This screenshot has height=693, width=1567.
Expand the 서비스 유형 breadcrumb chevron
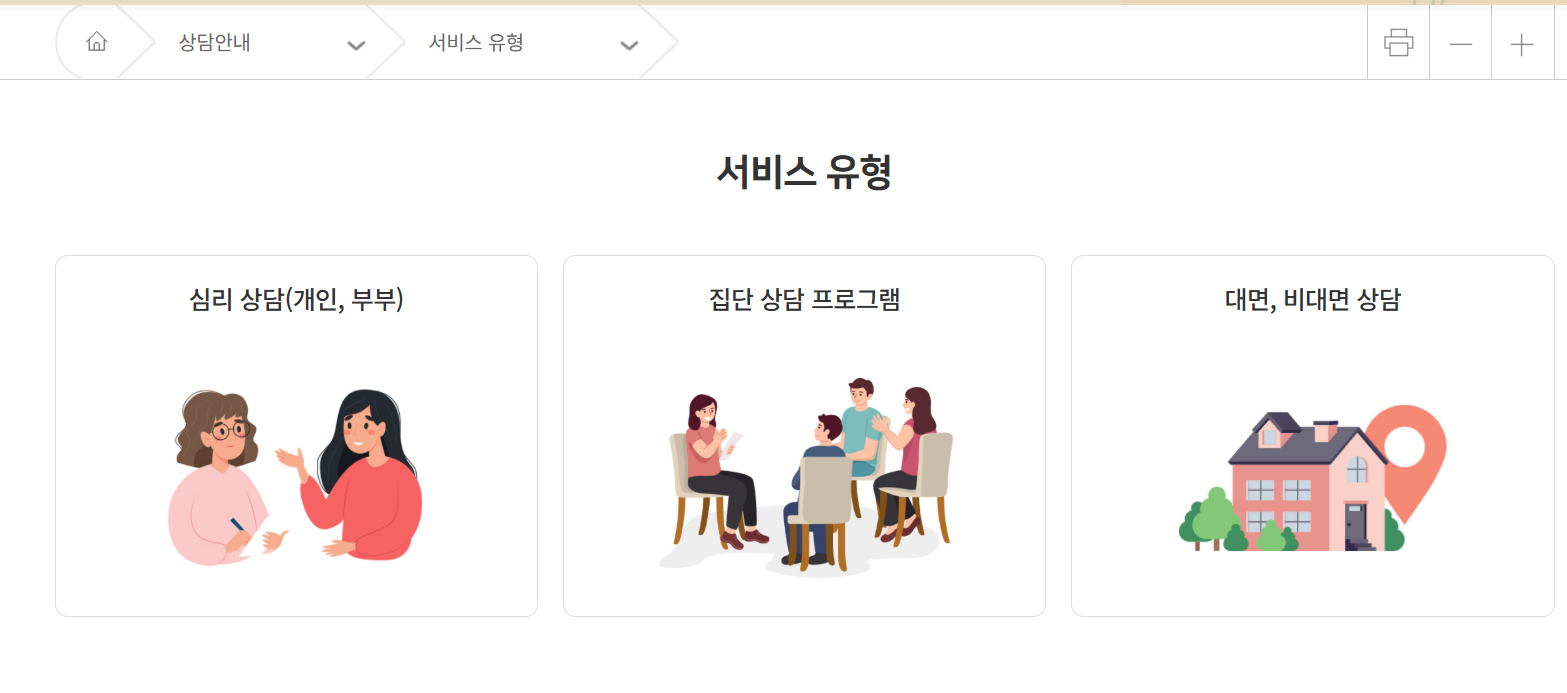coord(629,45)
